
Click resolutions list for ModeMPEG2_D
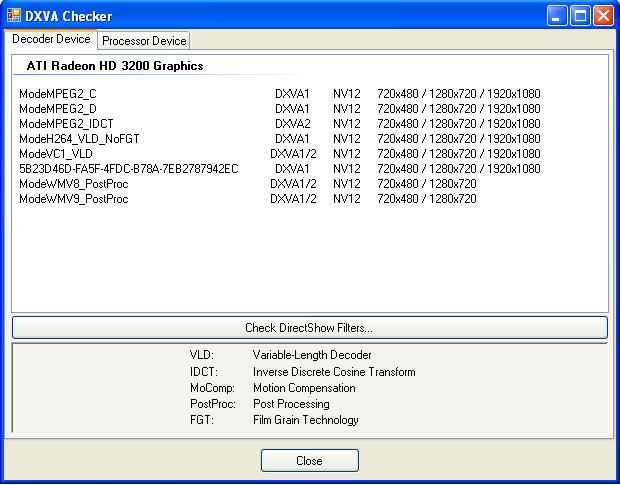pyautogui.click(x=459, y=109)
